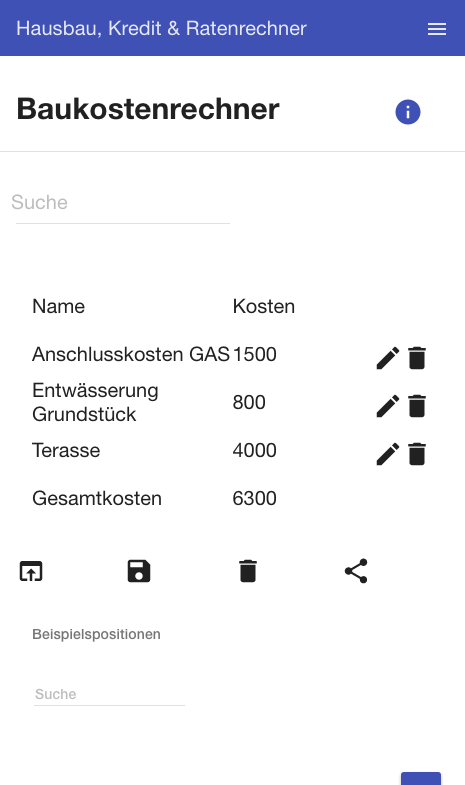Delete all entries with bottom trash icon
This screenshot has width=465, height=785.
248,571
